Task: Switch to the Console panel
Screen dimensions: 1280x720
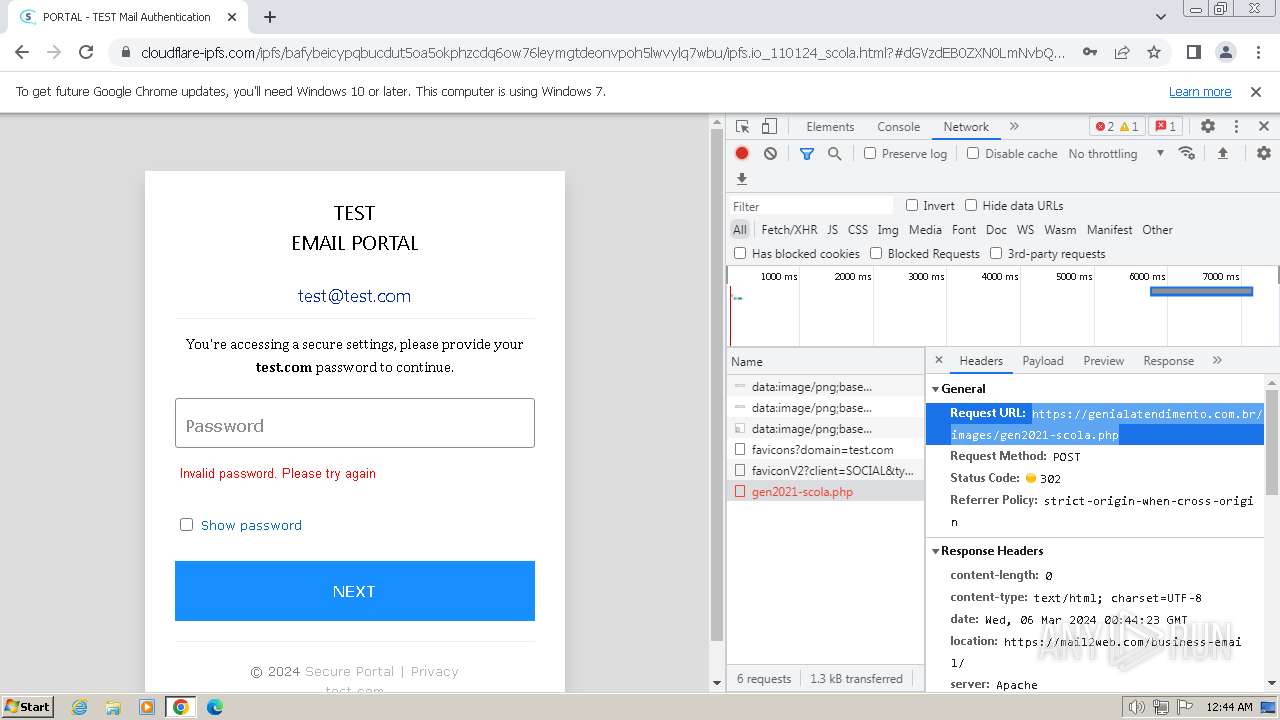Action: (898, 127)
